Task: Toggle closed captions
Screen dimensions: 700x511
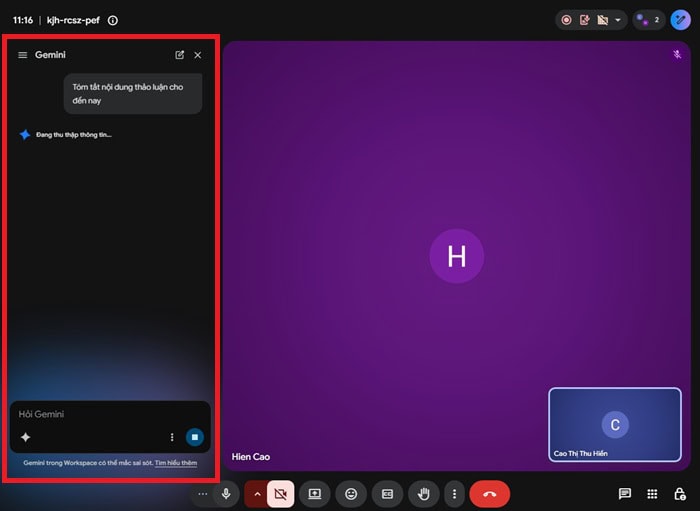Action: [x=388, y=494]
